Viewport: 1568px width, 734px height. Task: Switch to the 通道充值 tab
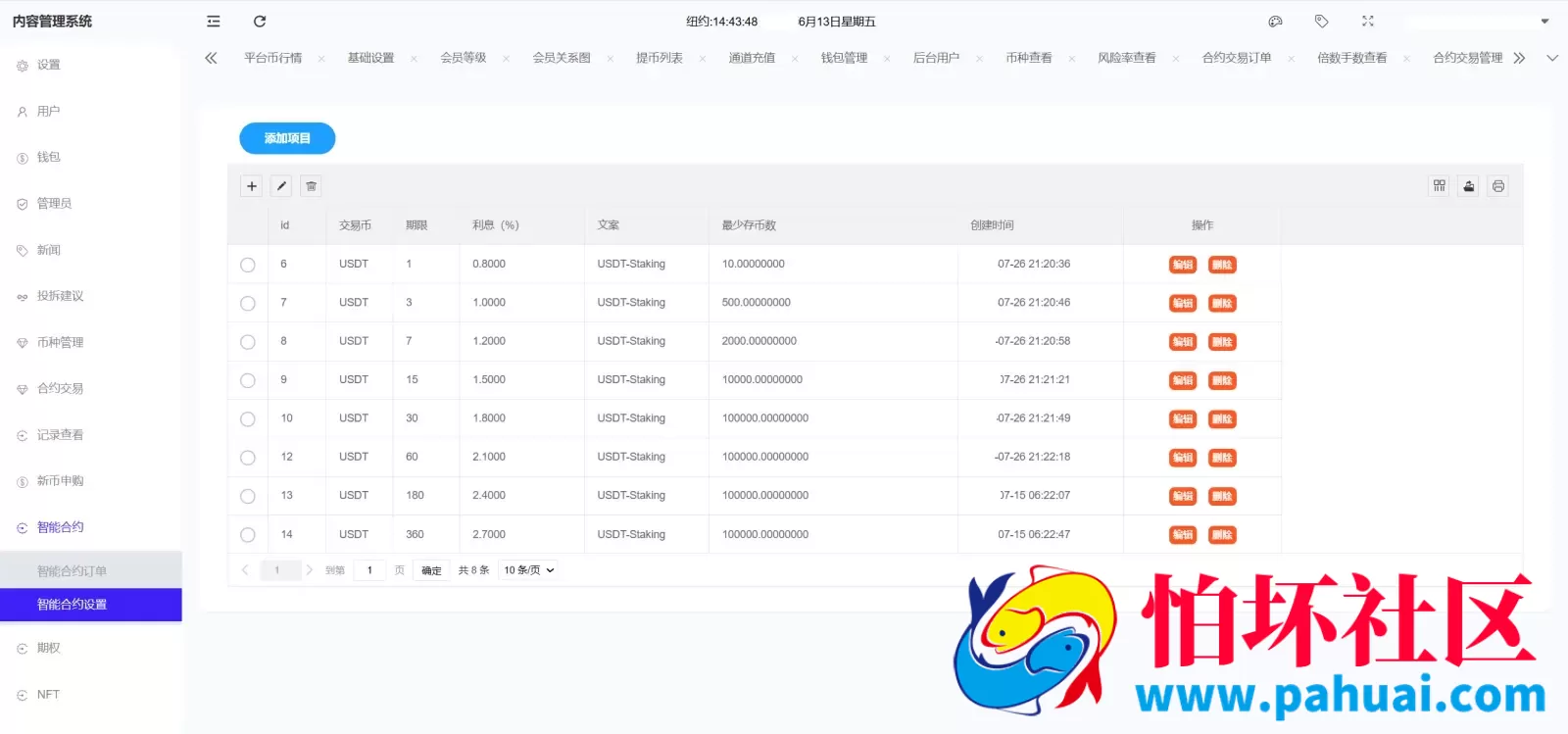(x=752, y=59)
